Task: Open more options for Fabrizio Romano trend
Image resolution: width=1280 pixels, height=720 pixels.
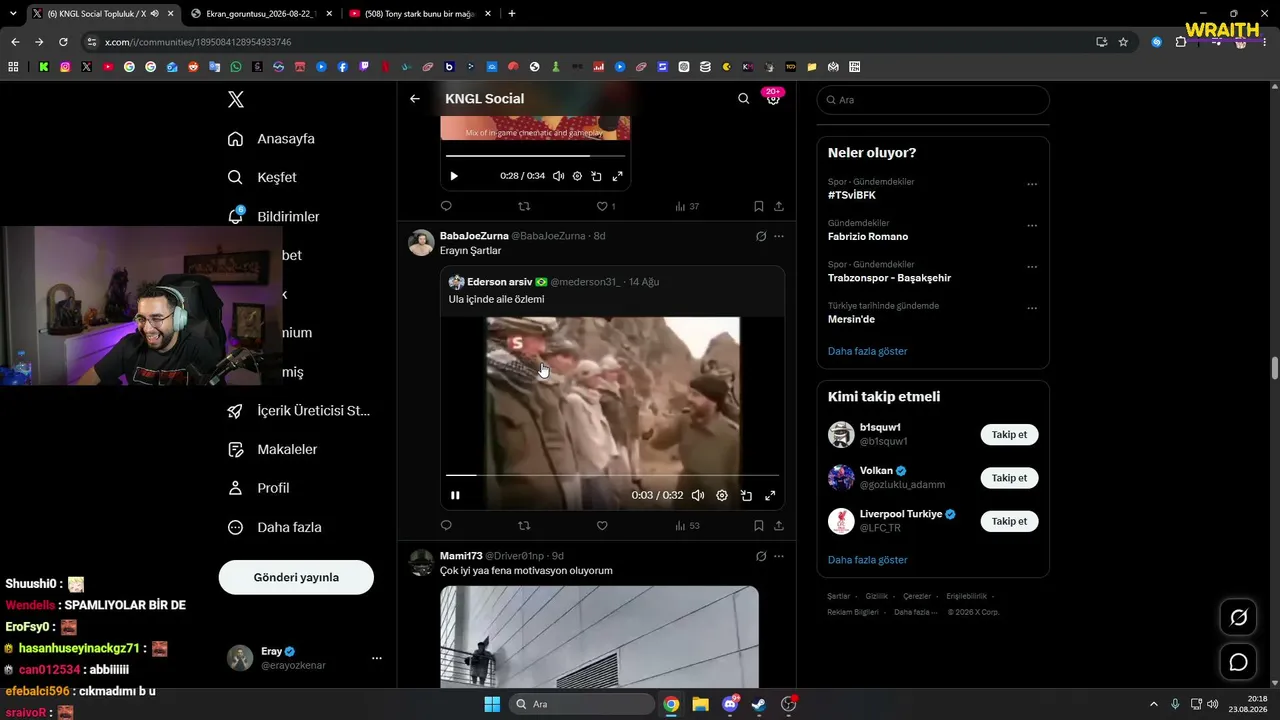Action: pos(1032,225)
